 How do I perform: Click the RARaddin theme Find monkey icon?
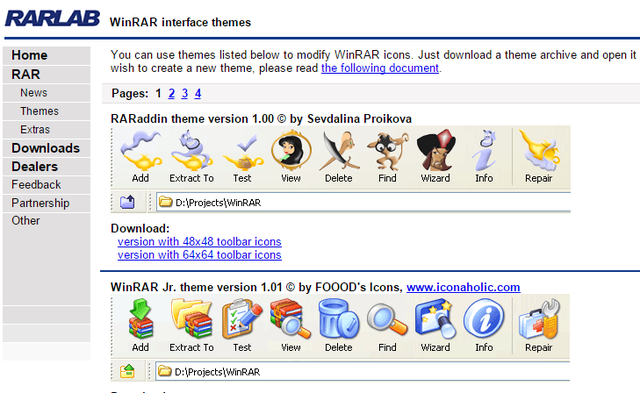pyautogui.click(x=387, y=151)
